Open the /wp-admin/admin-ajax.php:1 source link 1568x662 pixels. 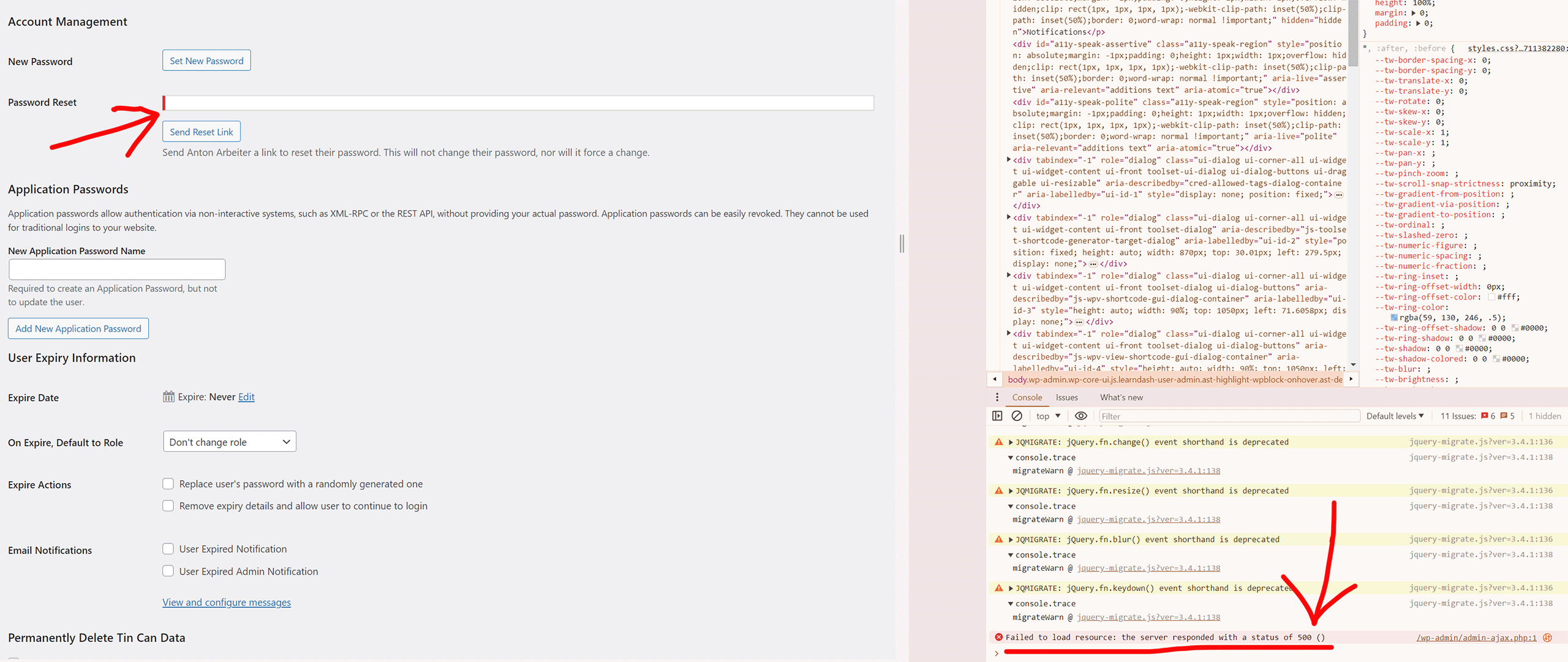pyautogui.click(x=1477, y=638)
